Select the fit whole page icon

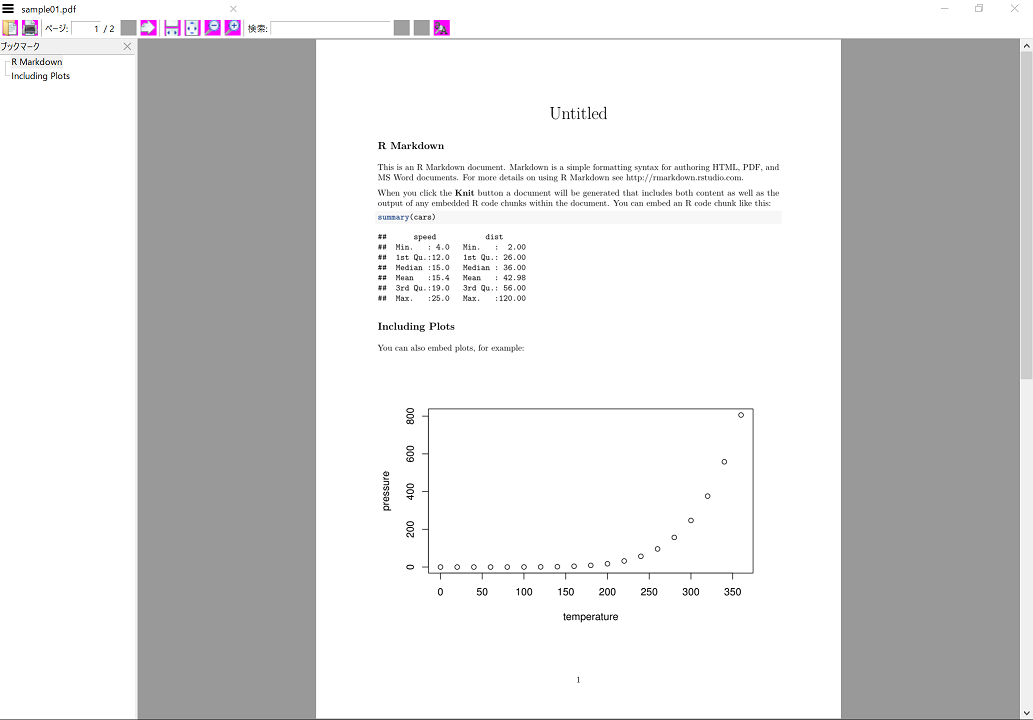(x=192, y=28)
